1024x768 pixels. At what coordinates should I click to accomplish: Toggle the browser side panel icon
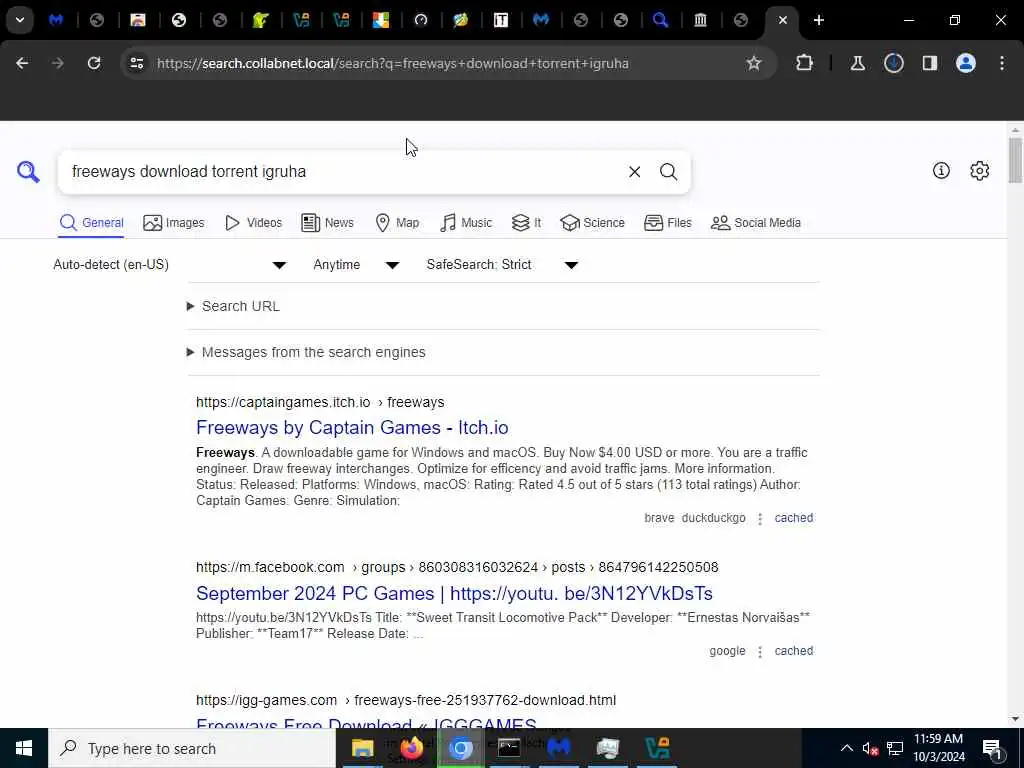[929, 63]
